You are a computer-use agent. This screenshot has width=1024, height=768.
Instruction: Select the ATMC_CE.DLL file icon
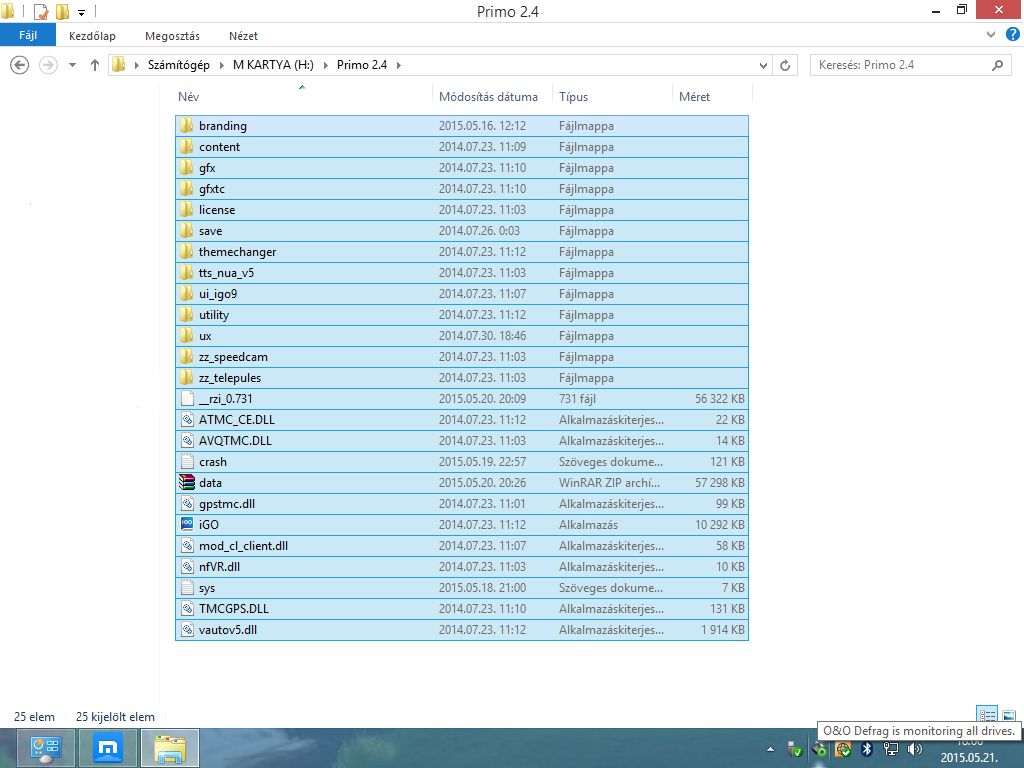187,419
